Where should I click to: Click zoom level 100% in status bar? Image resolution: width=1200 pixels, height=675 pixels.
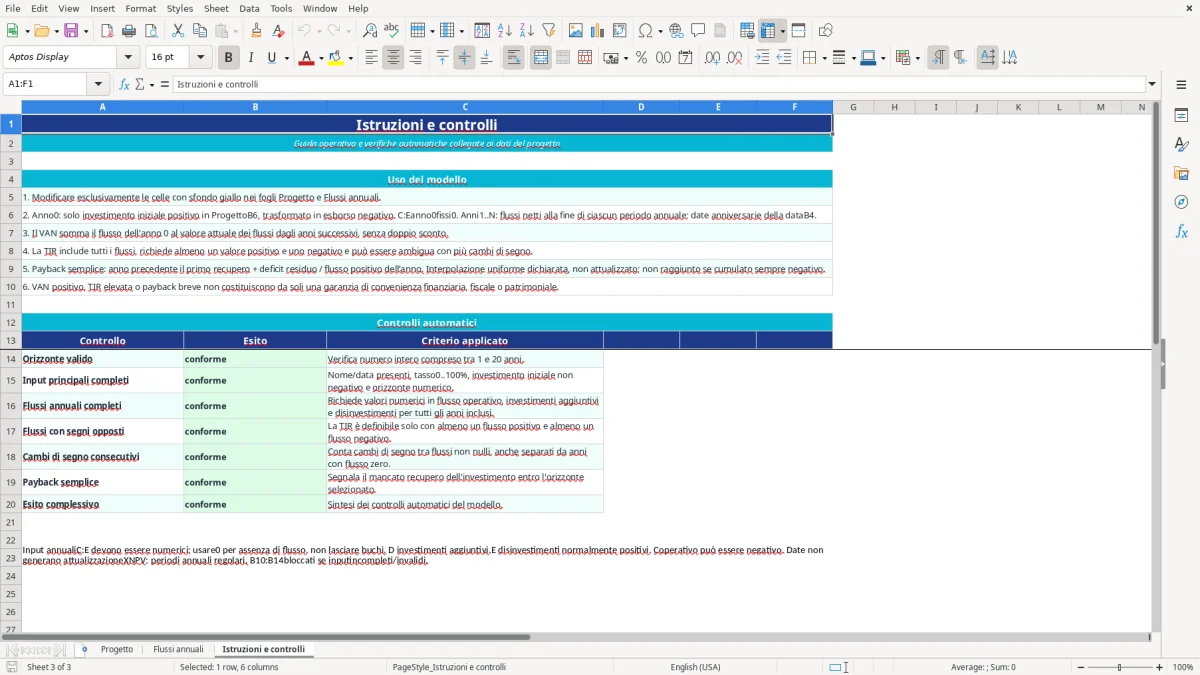click(x=1183, y=667)
